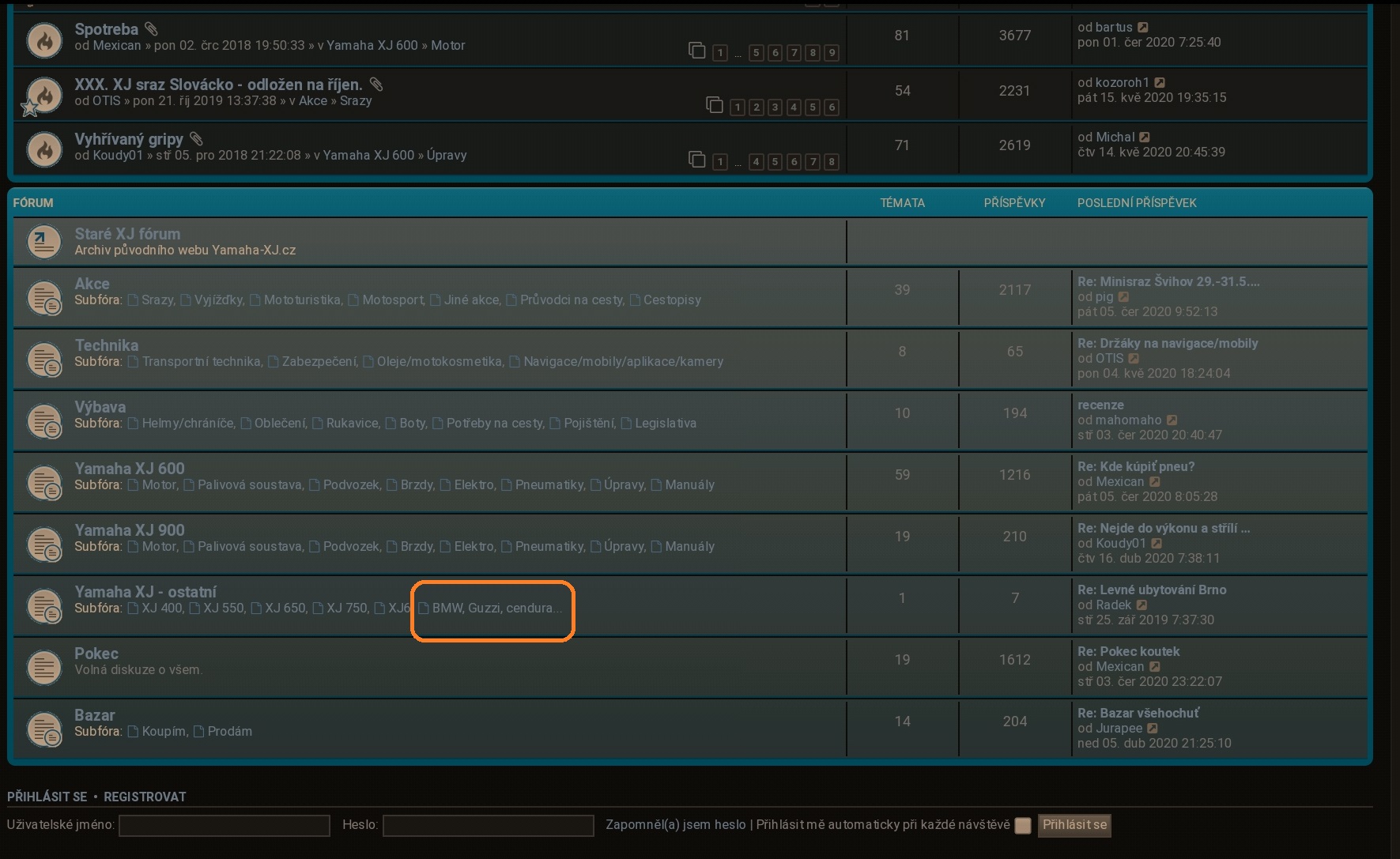Click the Staré XJ fórum redirect icon

[44, 242]
